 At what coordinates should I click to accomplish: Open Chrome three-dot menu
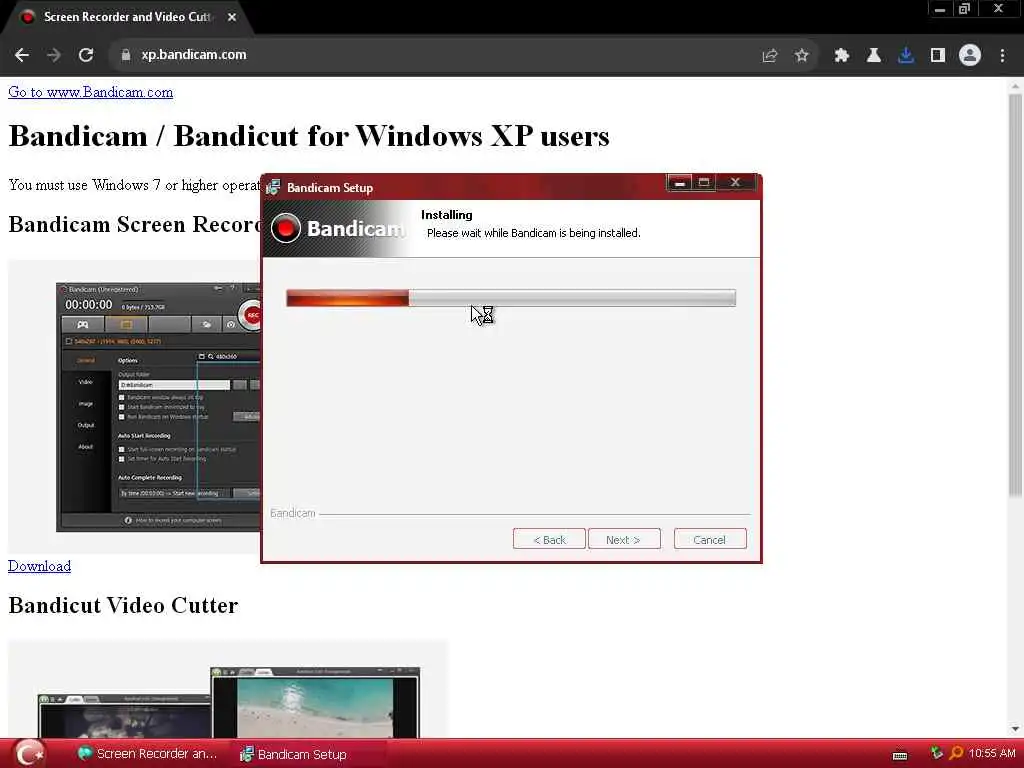pos(1002,56)
